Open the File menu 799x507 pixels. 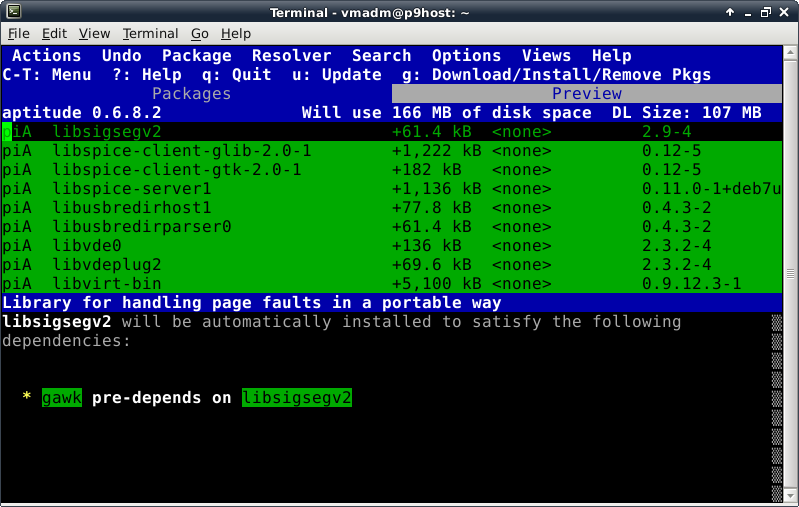tap(18, 34)
